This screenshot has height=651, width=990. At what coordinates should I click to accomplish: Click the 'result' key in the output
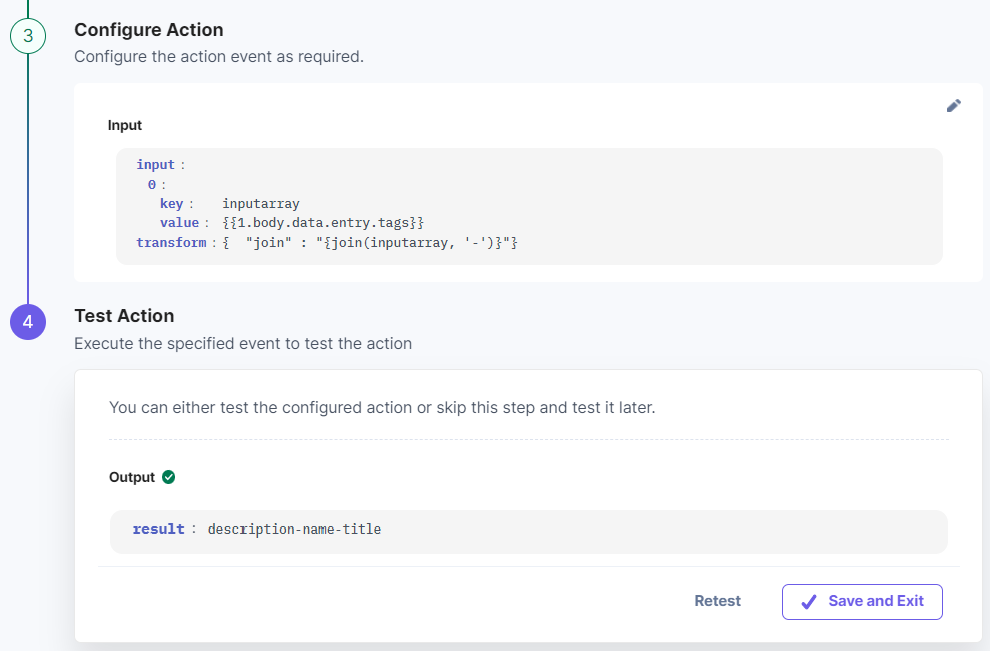pyautogui.click(x=158, y=529)
